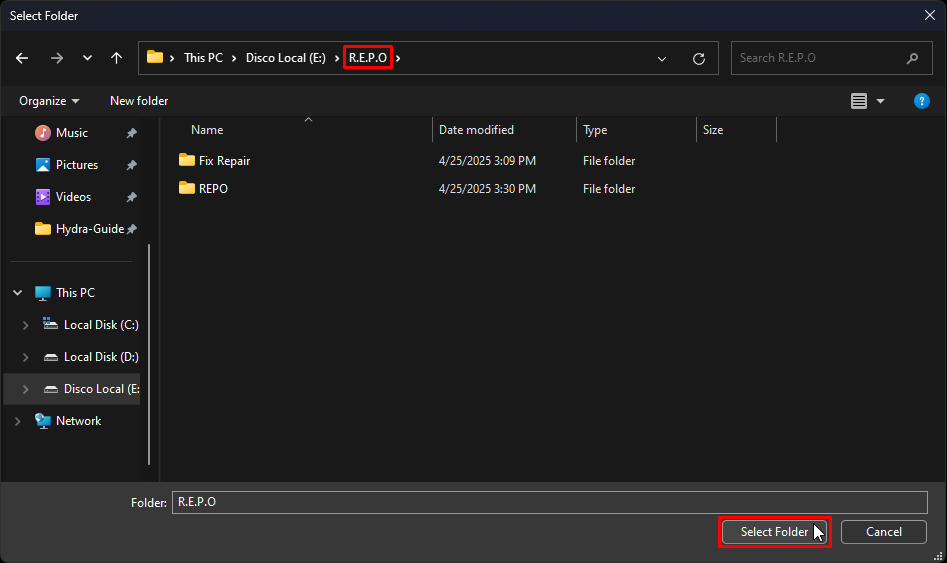Click File folder type of Fix Repair
This screenshot has width=947, height=563.
click(x=609, y=161)
